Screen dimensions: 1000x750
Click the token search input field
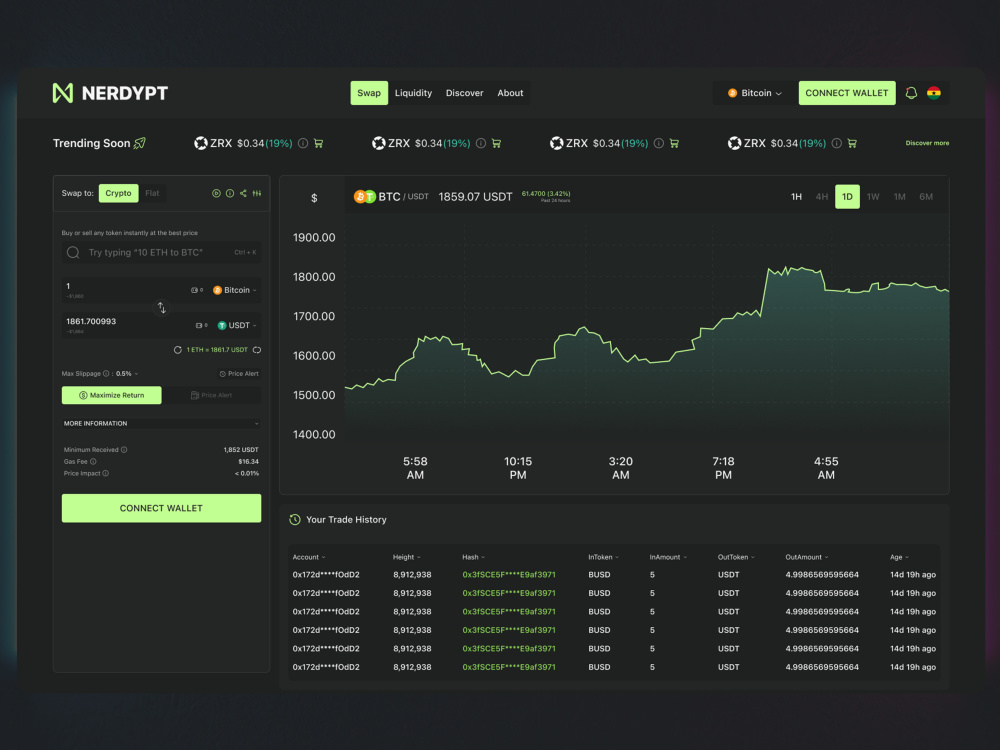pyautogui.click(x=161, y=253)
